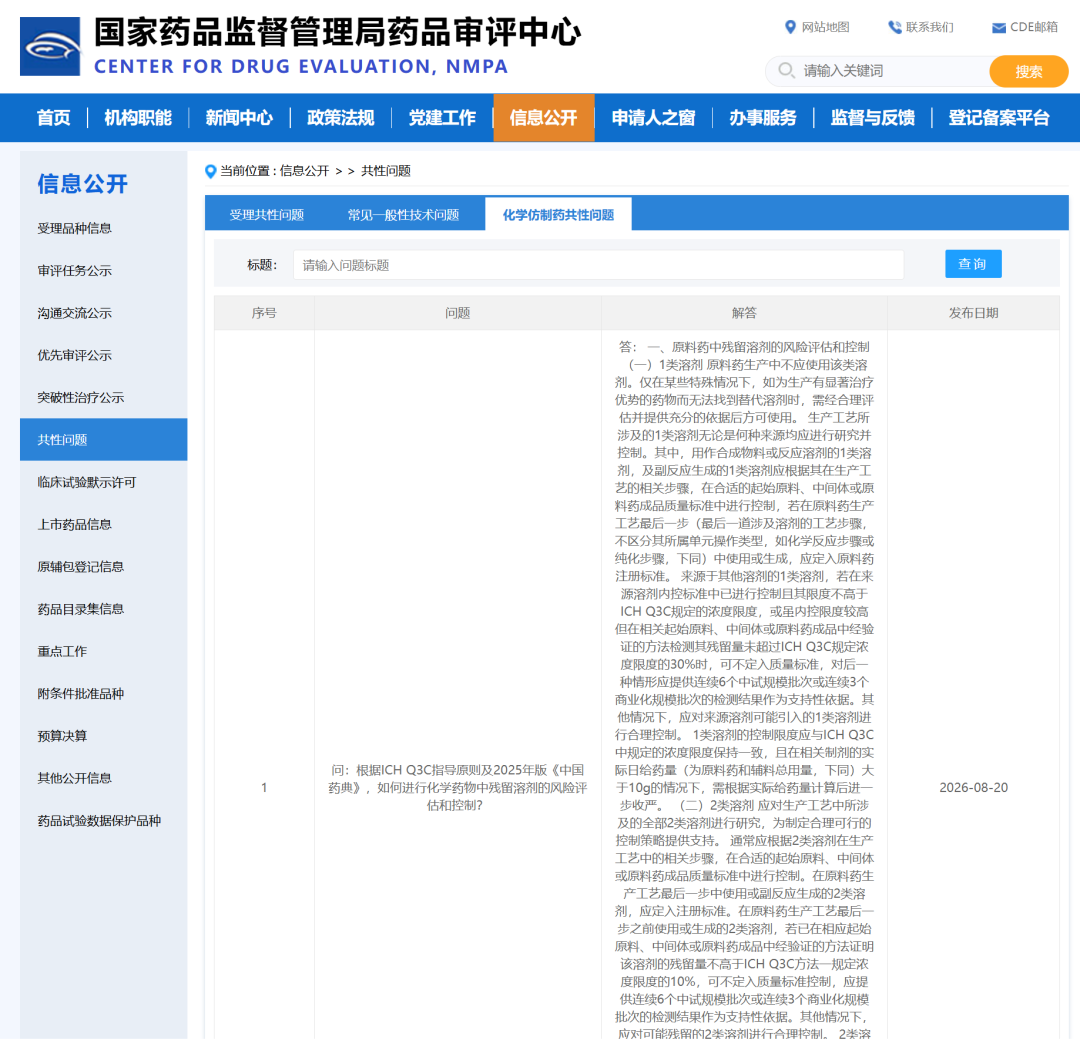Click the site title 国家药品监督管理局药品审评中心
This screenshot has height=1040, width=1080.
338,32
